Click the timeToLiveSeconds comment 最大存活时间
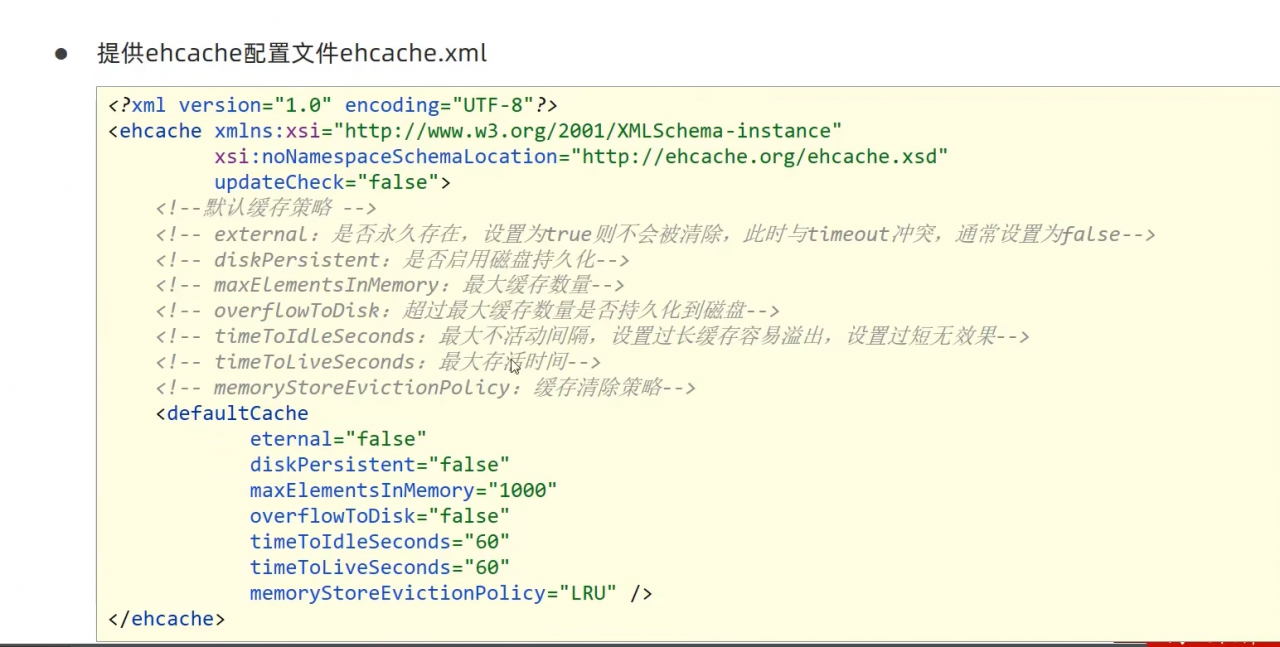 [x=378, y=362]
